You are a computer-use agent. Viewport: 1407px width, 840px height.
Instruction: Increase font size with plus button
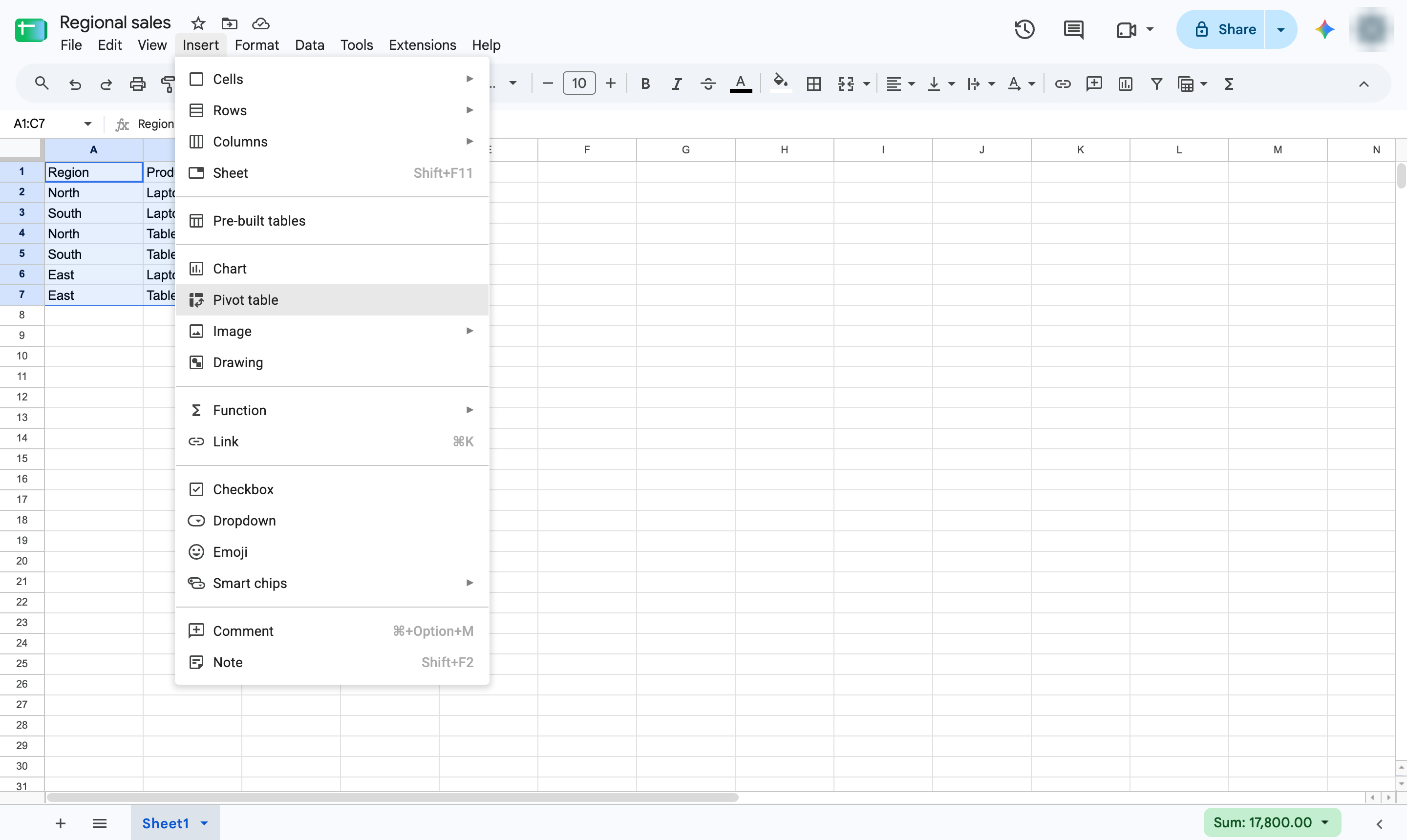610,84
